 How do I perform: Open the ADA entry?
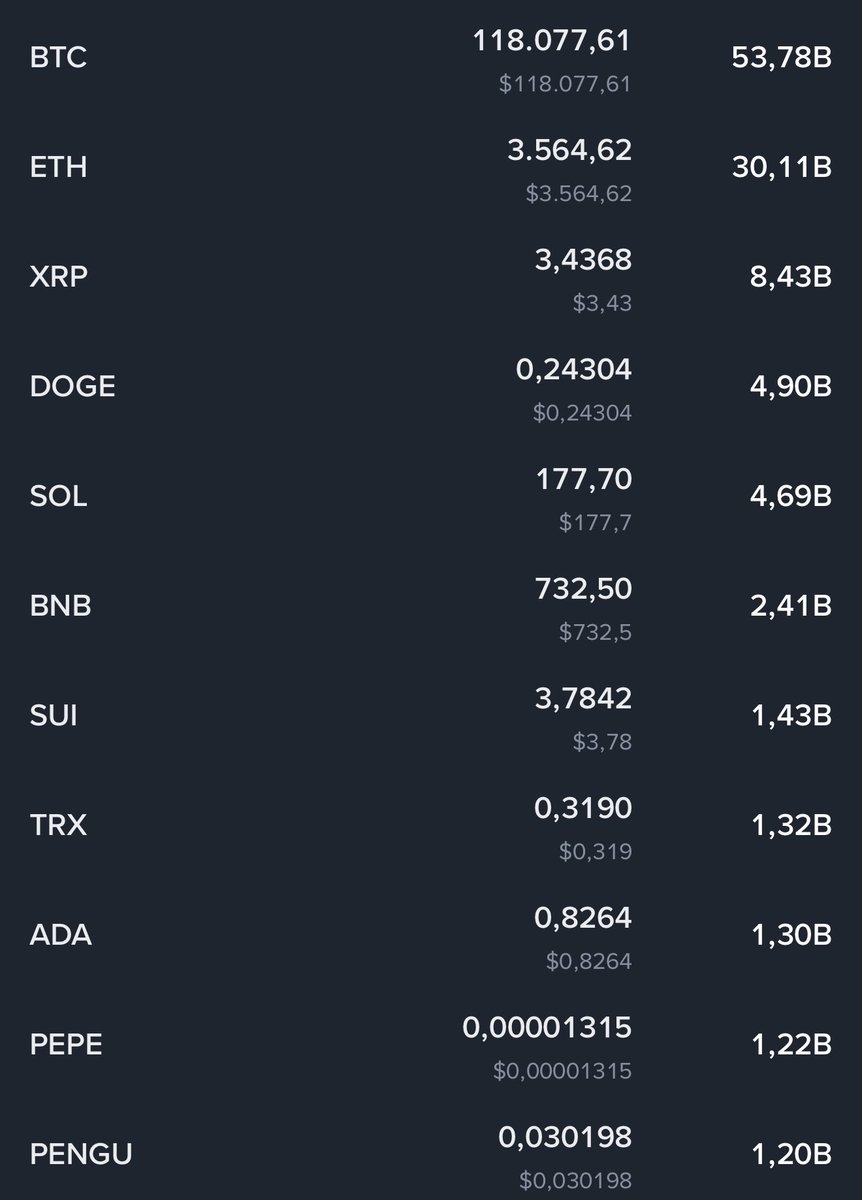pos(431,935)
